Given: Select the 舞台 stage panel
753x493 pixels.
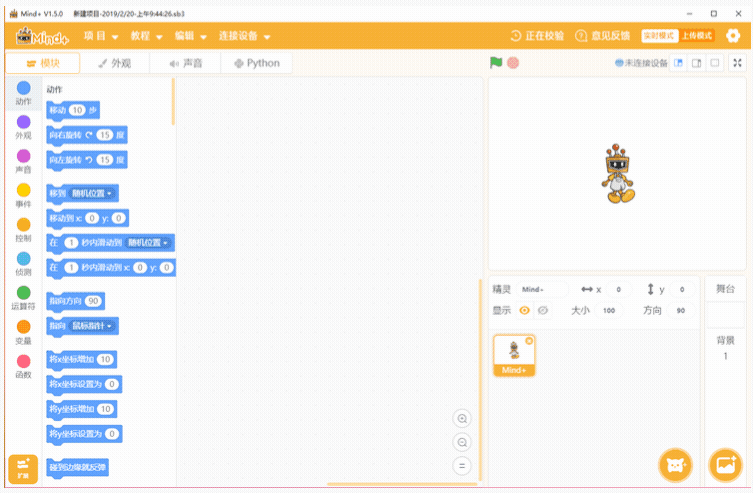Looking at the screenshot, I should point(725,289).
